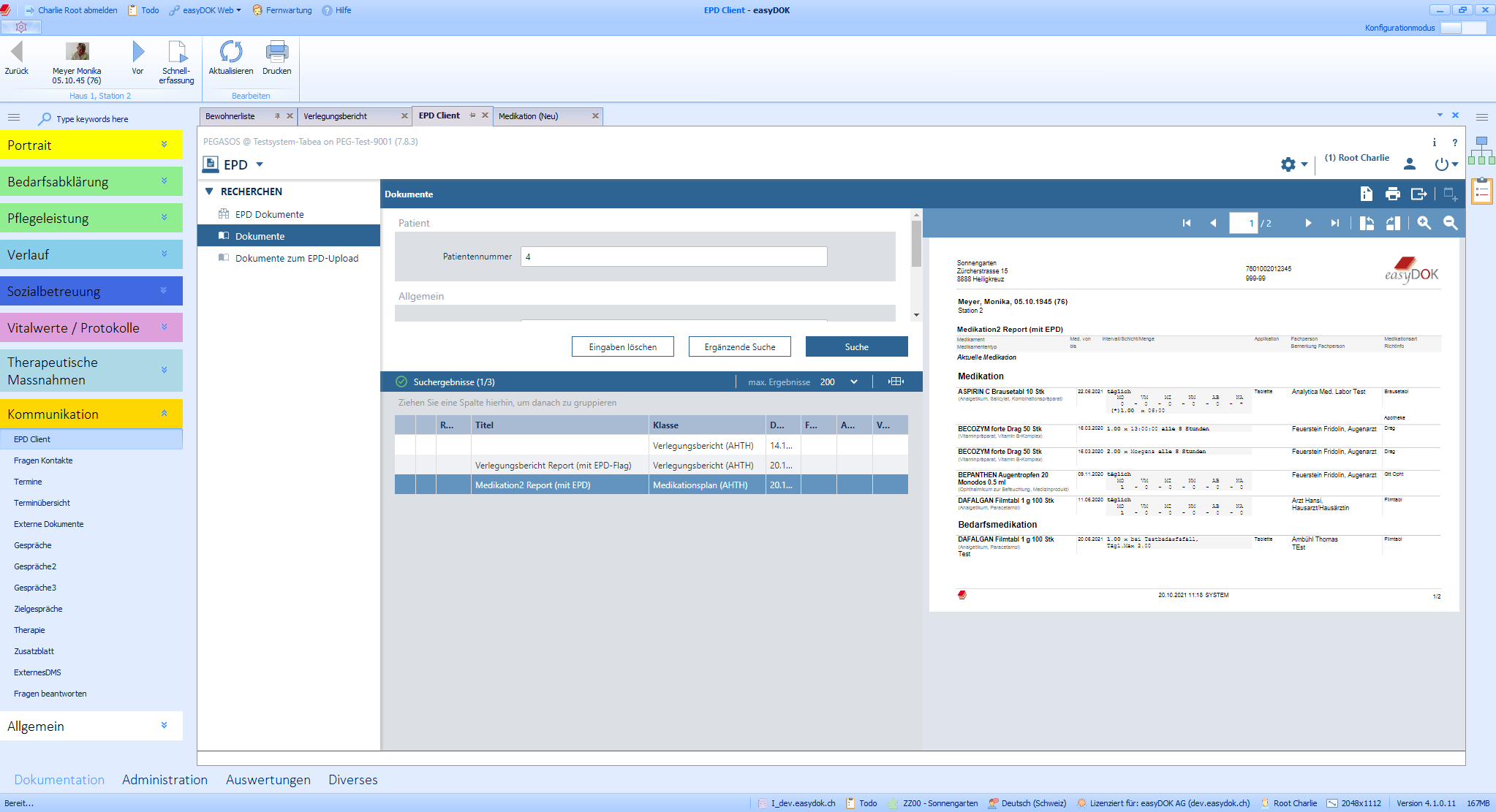This screenshot has height=812, width=1496.
Task: Expand the Bedarfsabklärung section
Action: pos(164,181)
